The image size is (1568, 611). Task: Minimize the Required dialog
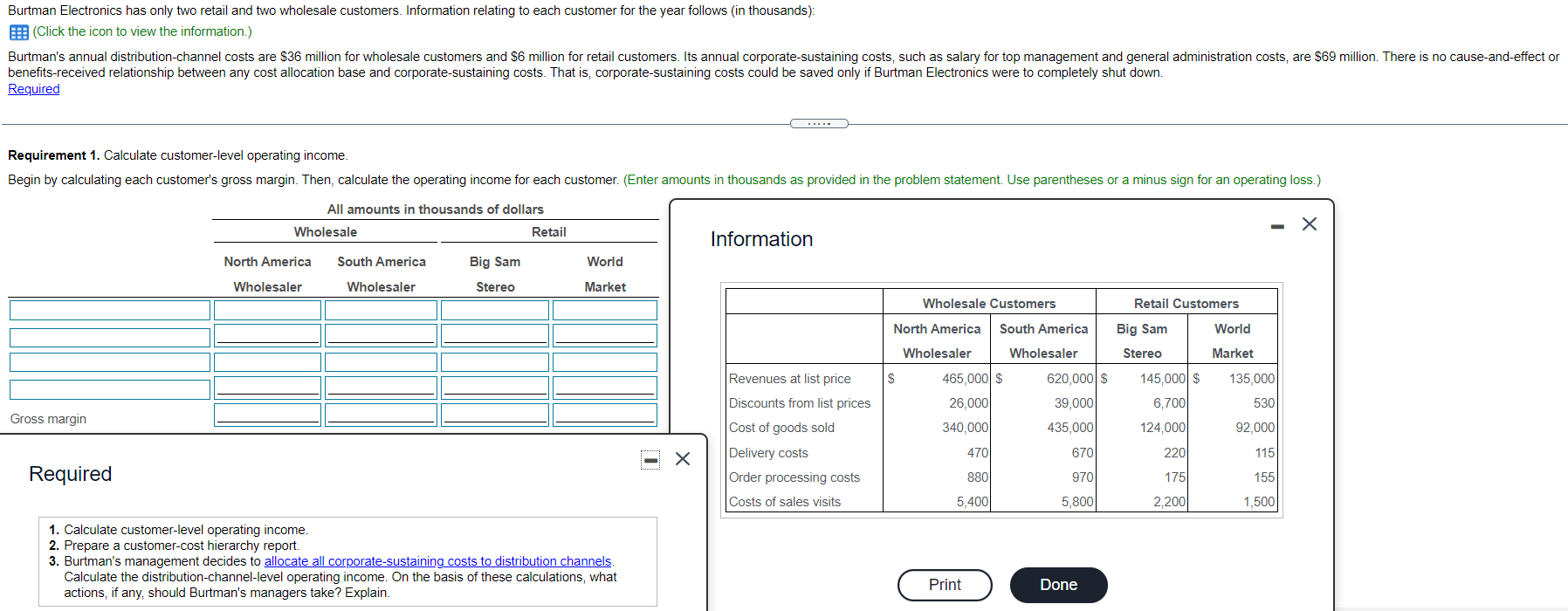tap(650, 459)
